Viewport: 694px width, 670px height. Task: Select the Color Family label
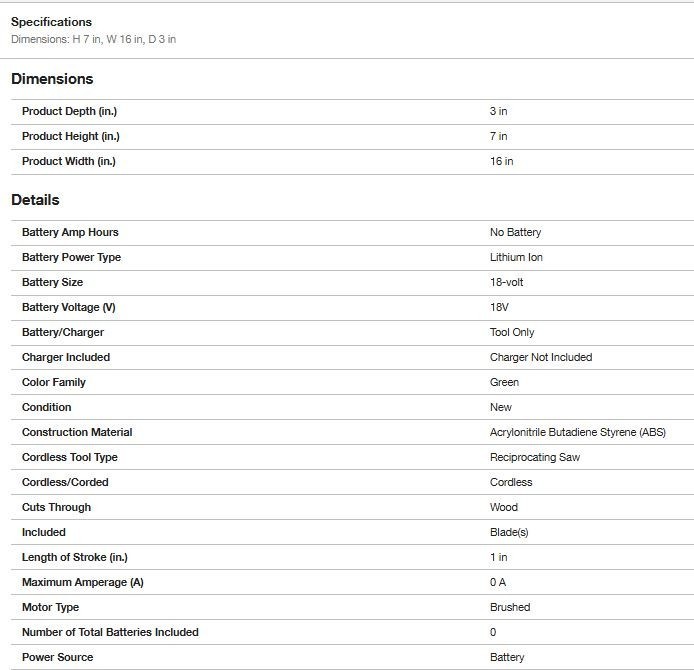tap(54, 383)
